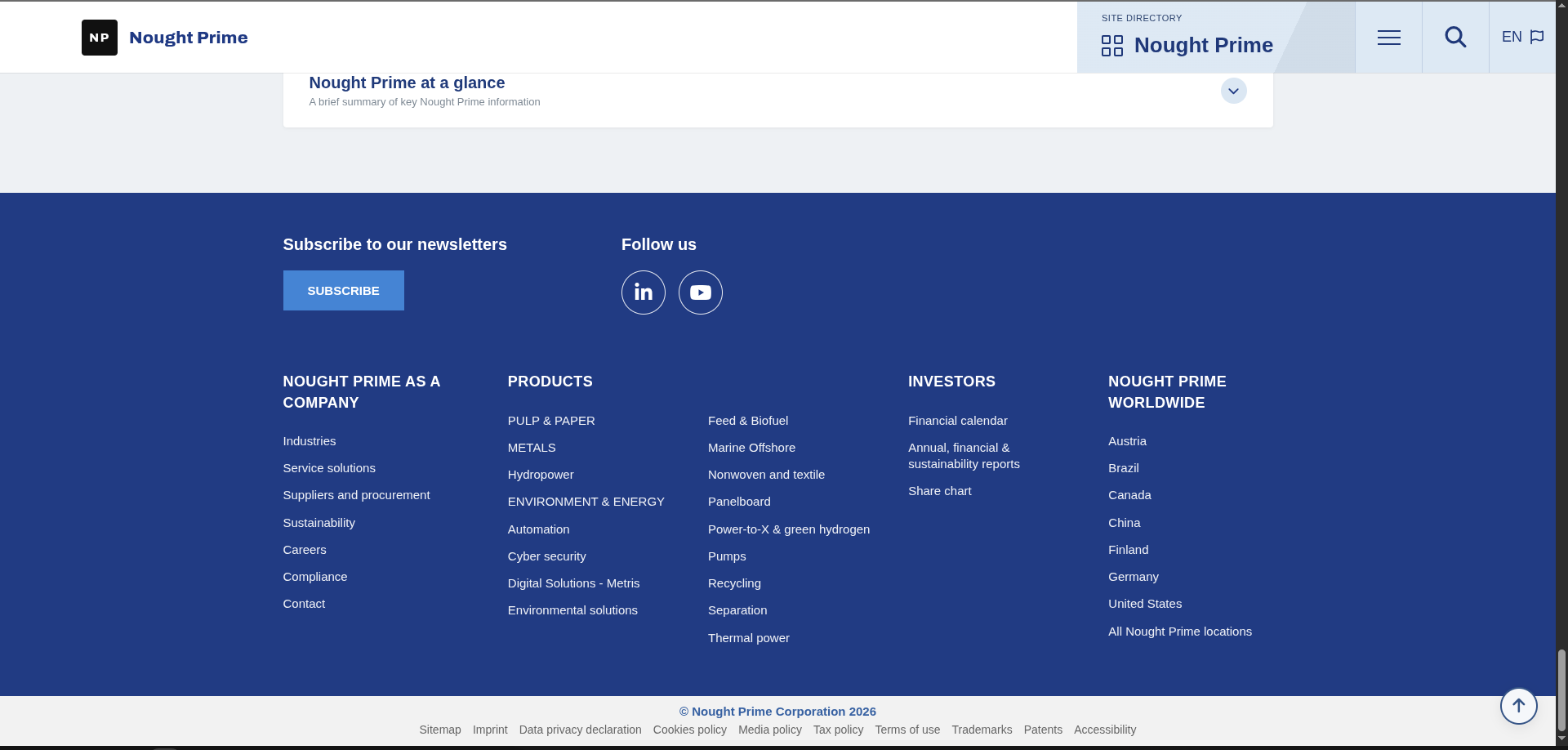Expand Nought Prime at a glance chevron

1233,91
